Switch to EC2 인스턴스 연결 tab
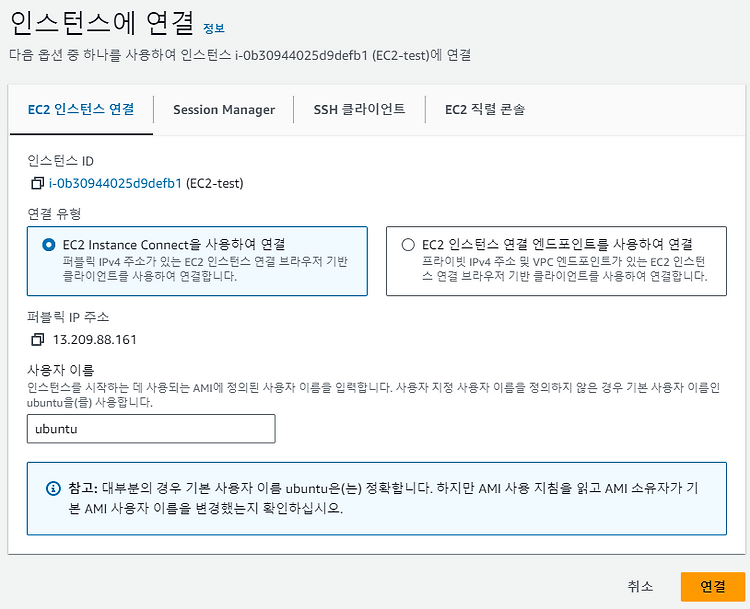Image resolution: width=750 pixels, height=609 pixels. click(x=81, y=110)
